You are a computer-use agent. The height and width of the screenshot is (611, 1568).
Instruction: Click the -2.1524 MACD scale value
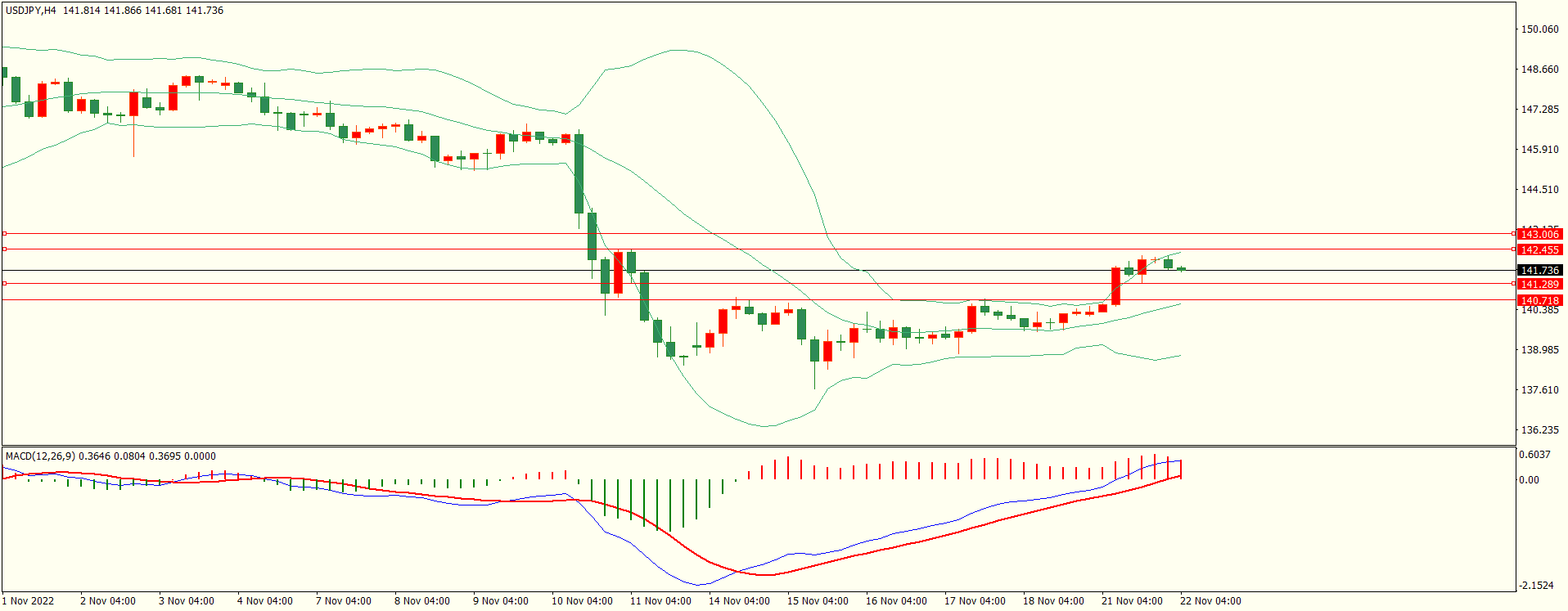coord(1535,586)
